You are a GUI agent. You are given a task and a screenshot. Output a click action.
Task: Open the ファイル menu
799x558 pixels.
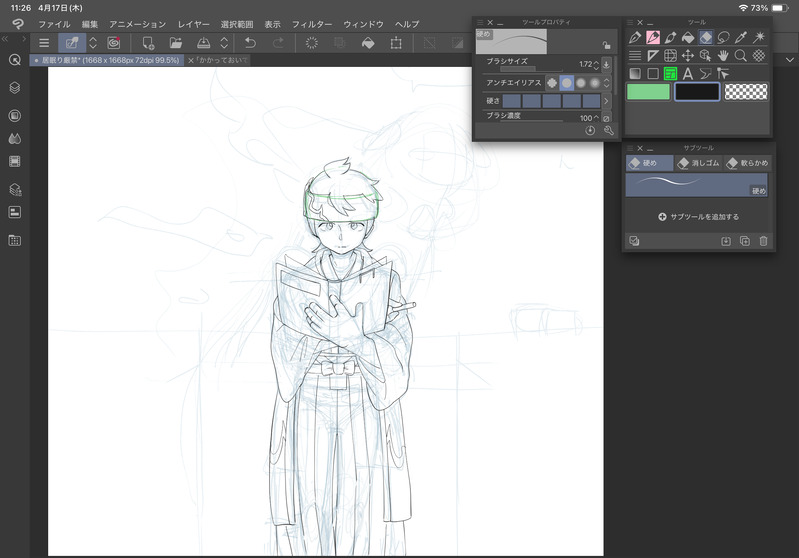[55, 24]
